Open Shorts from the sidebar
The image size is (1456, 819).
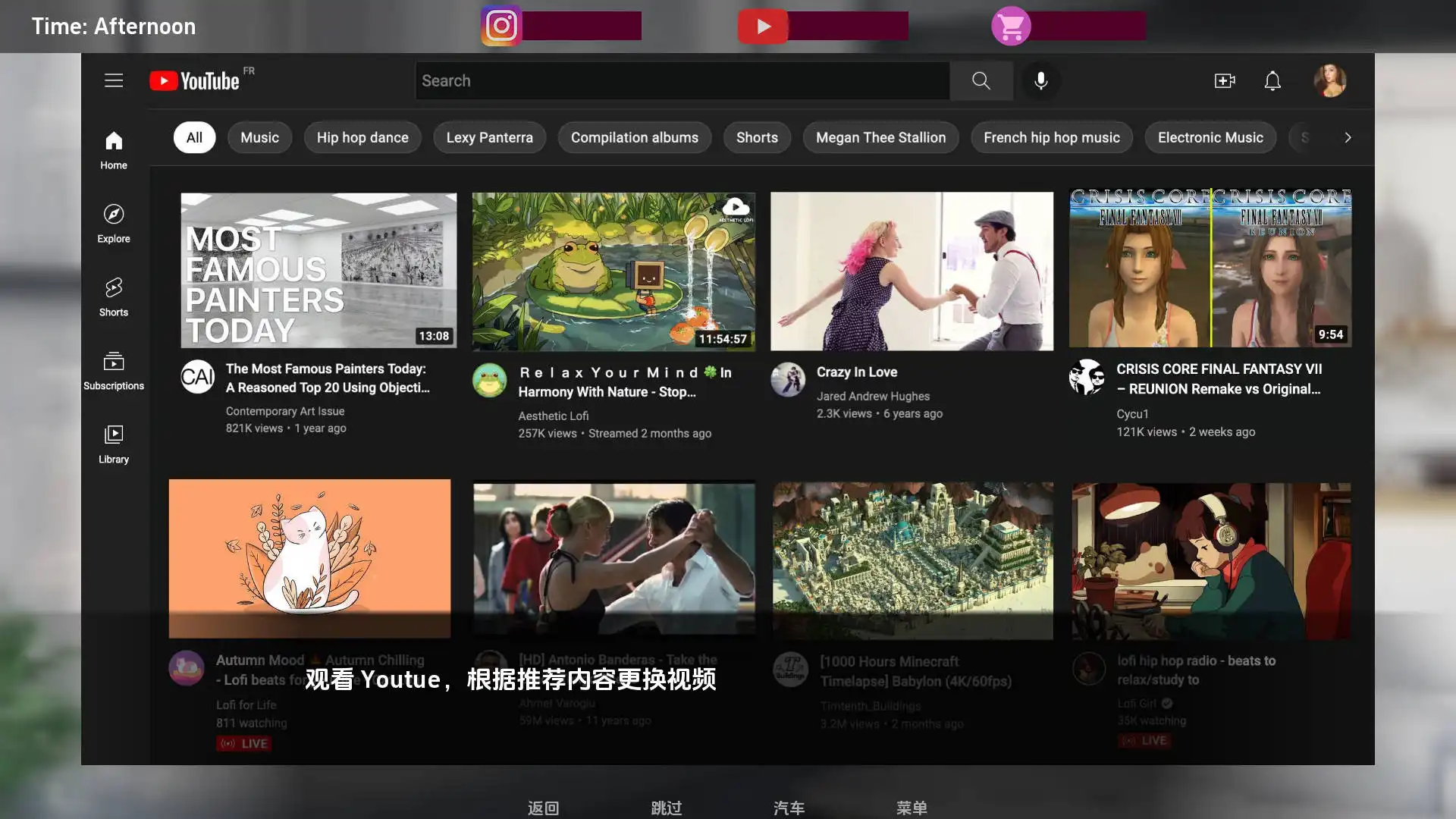point(114,297)
